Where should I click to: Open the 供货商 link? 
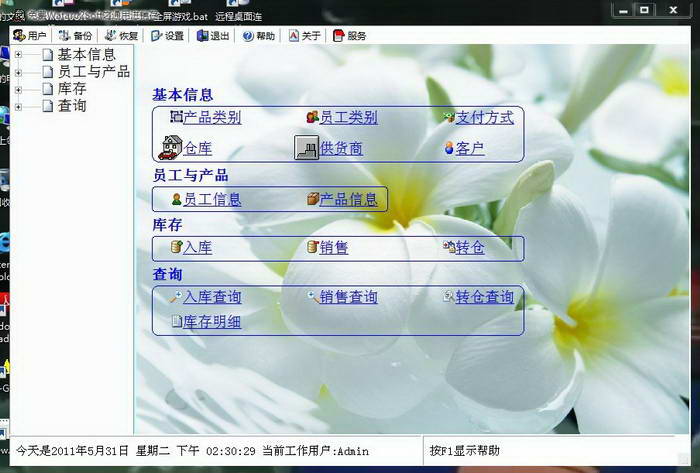pos(342,148)
